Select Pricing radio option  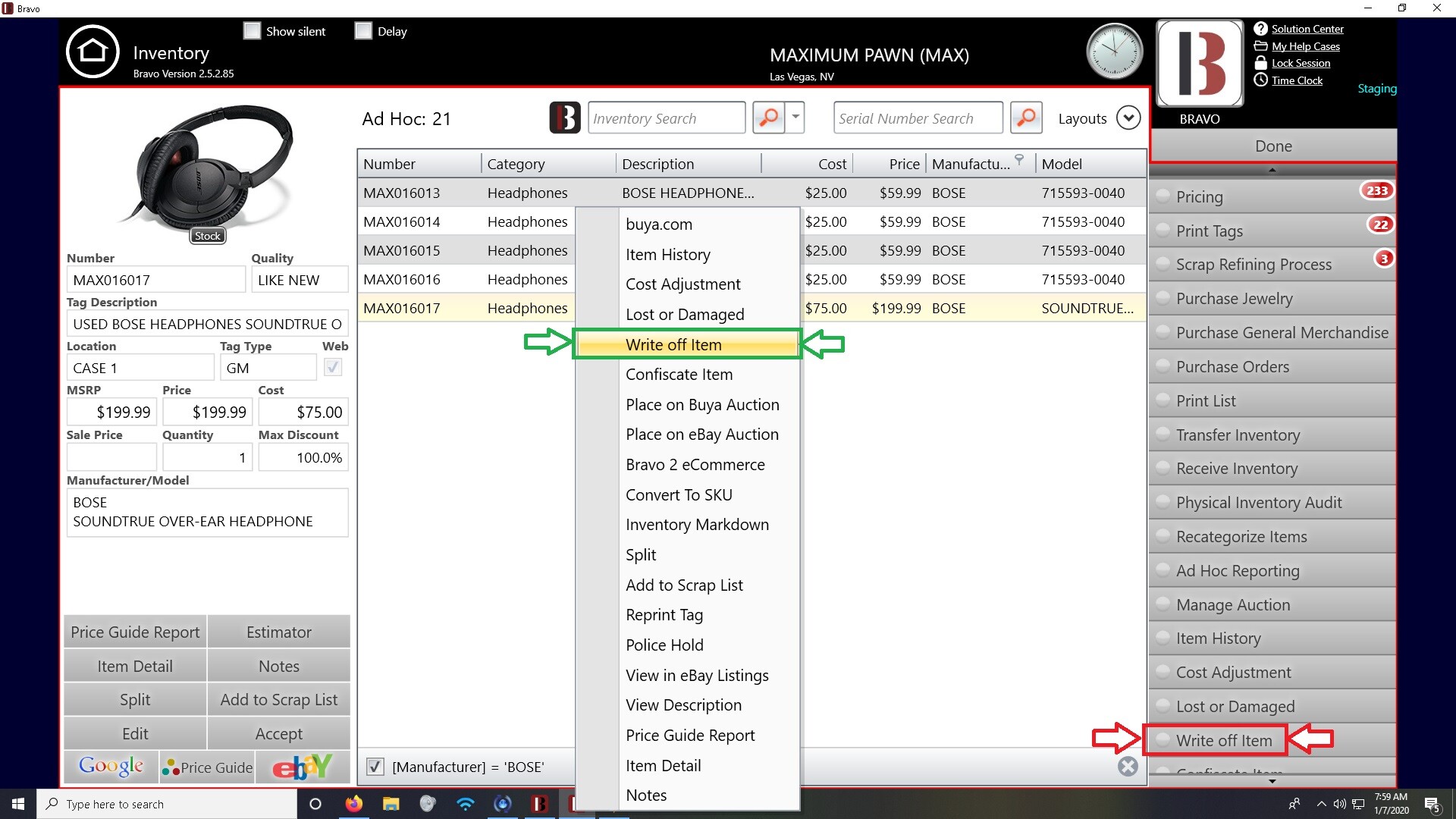coord(1163,196)
